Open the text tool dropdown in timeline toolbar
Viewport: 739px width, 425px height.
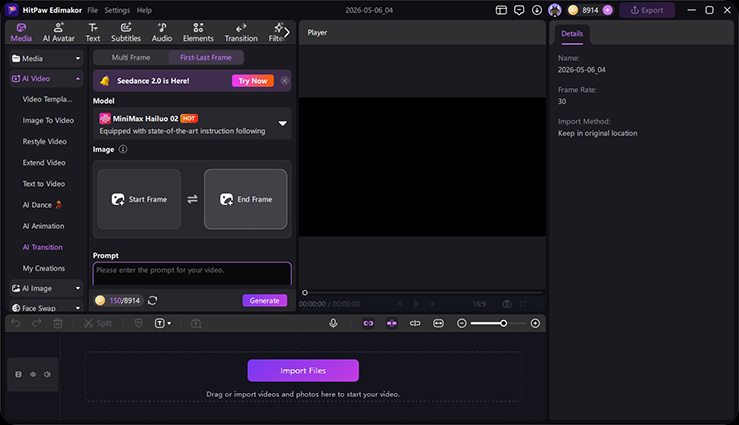click(163, 323)
